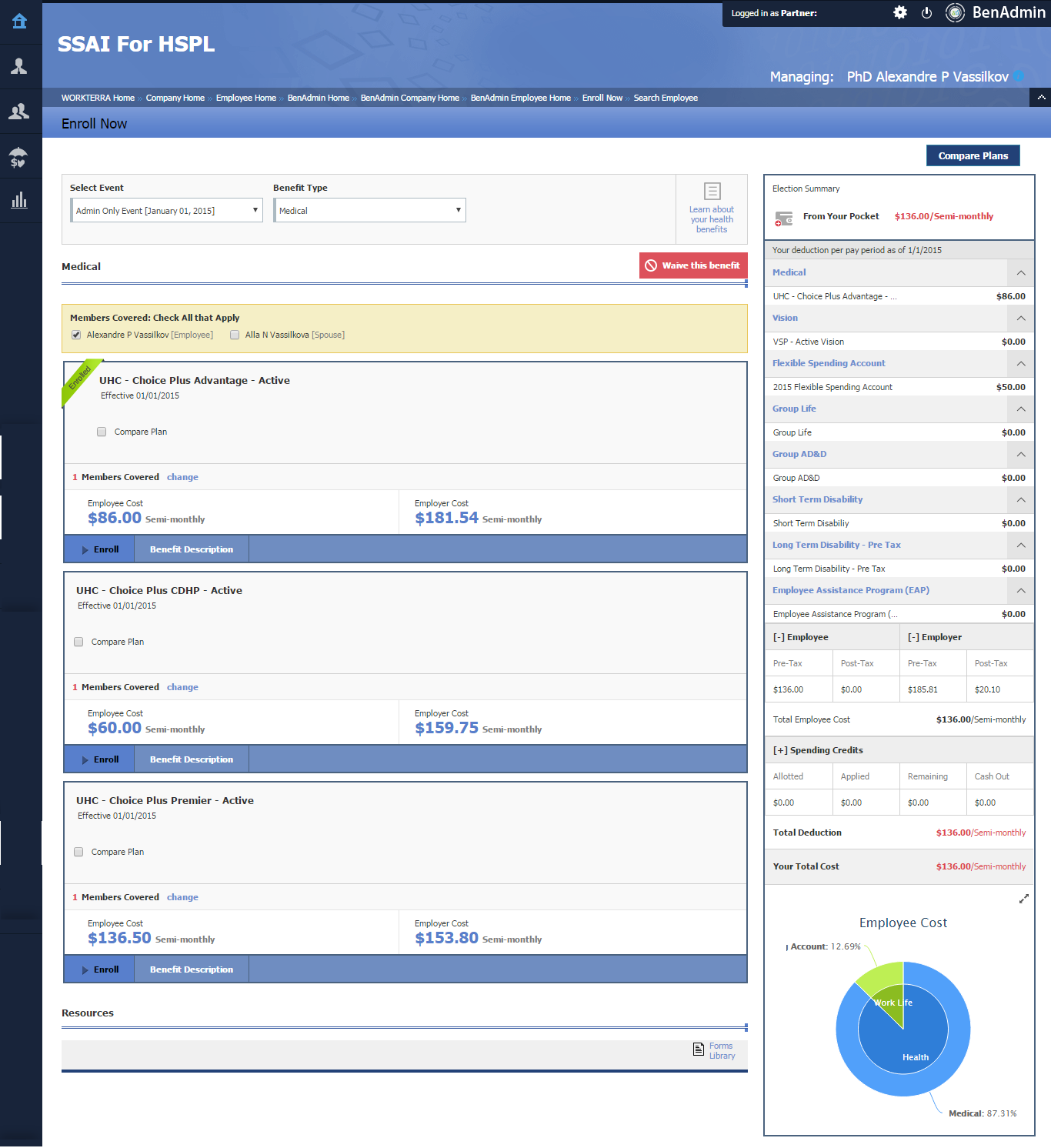Viewport: 1051px width, 1148px height.
Task: Click the umbrella benefits sidebar icon
Action: pos(19,158)
